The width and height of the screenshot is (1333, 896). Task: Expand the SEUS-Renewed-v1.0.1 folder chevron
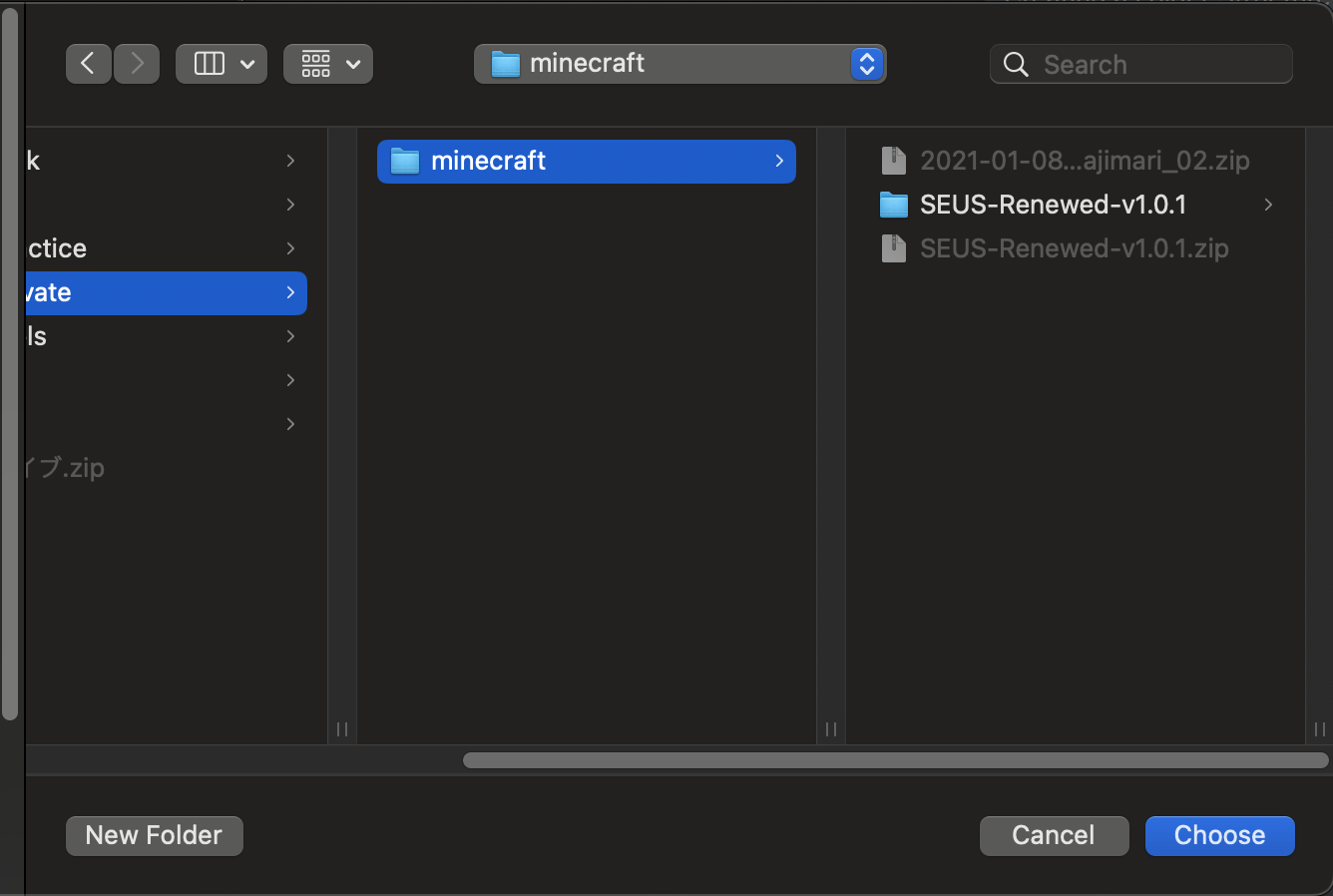click(x=1267, y=205)
